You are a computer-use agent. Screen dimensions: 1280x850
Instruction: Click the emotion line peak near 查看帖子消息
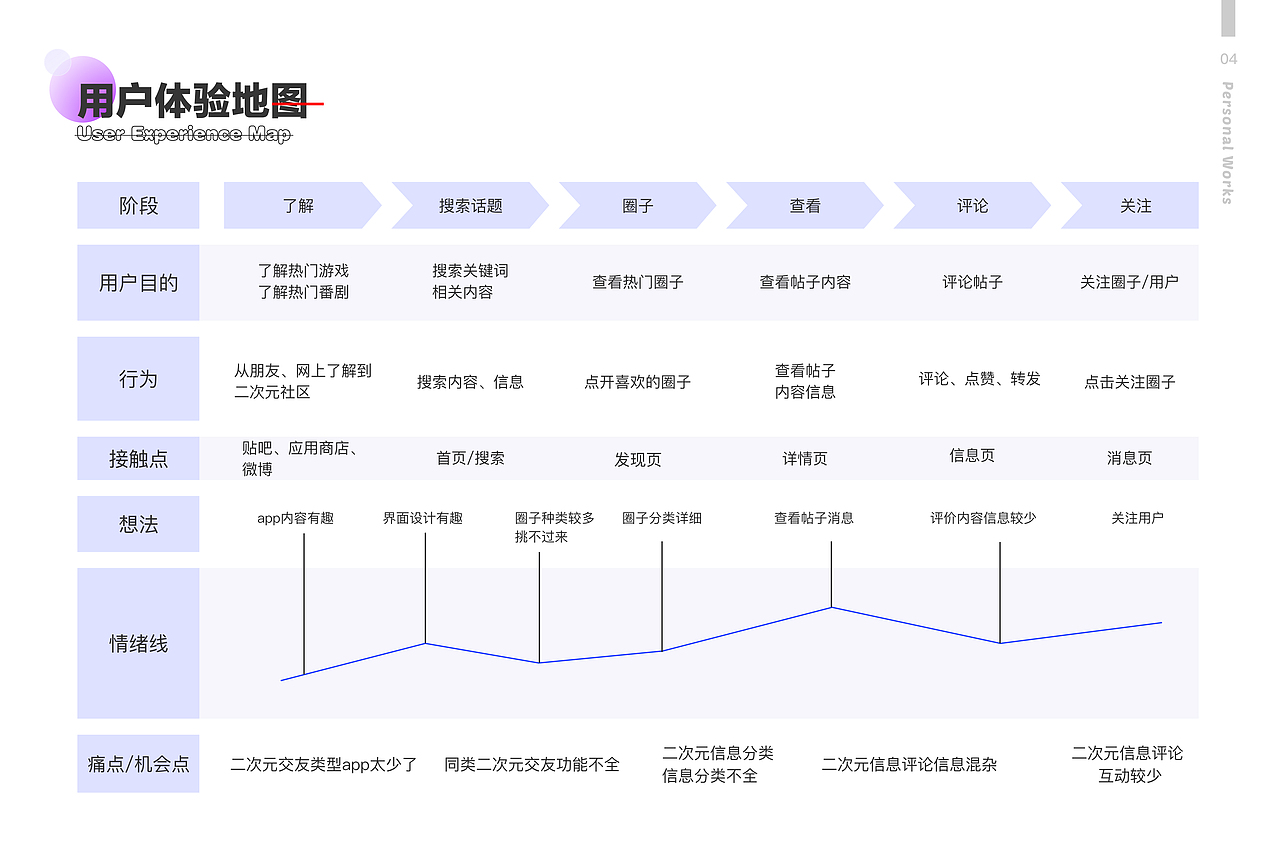click(x=830, y=607)
